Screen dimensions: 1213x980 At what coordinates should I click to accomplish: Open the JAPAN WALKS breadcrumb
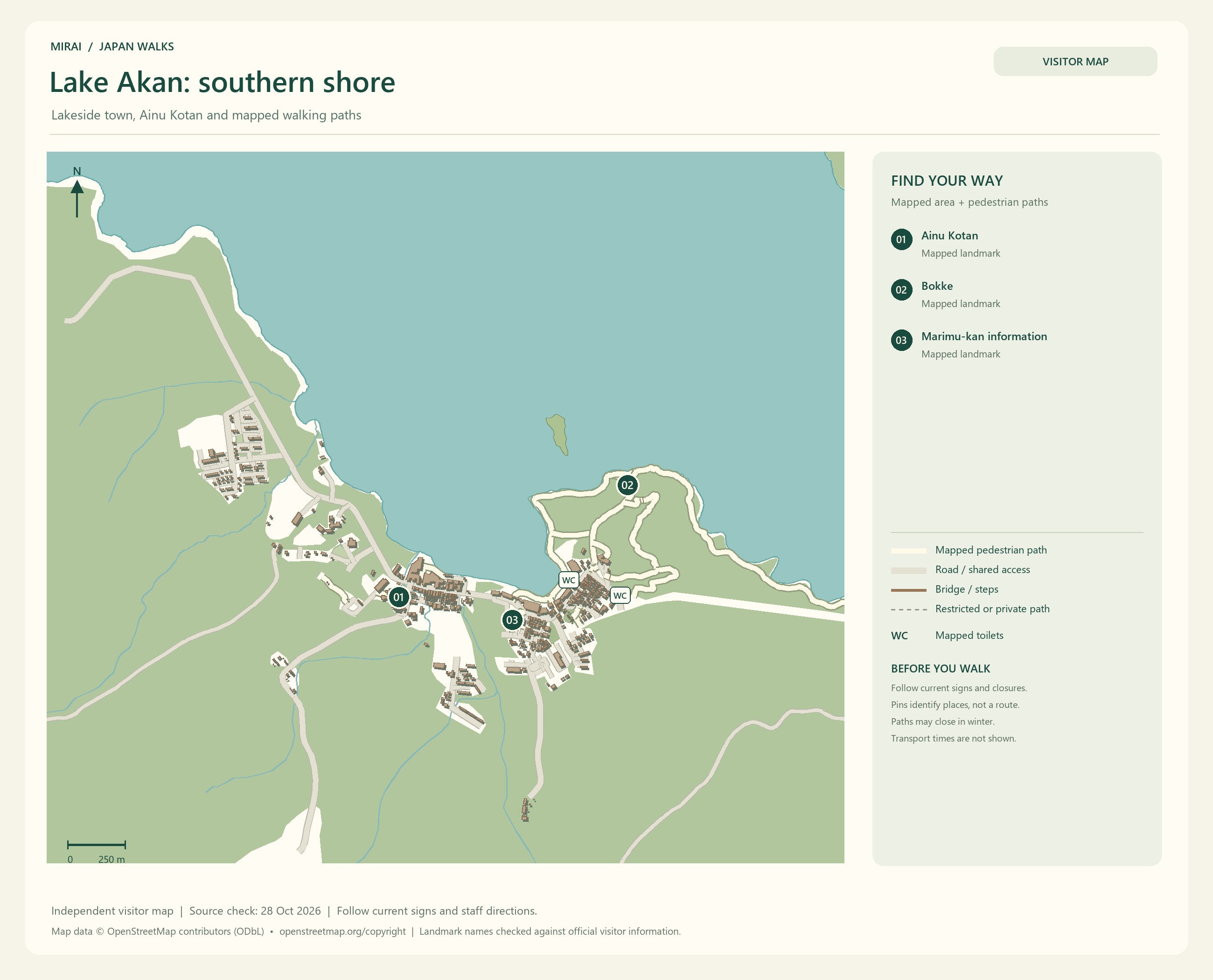[x=136, y=46]
